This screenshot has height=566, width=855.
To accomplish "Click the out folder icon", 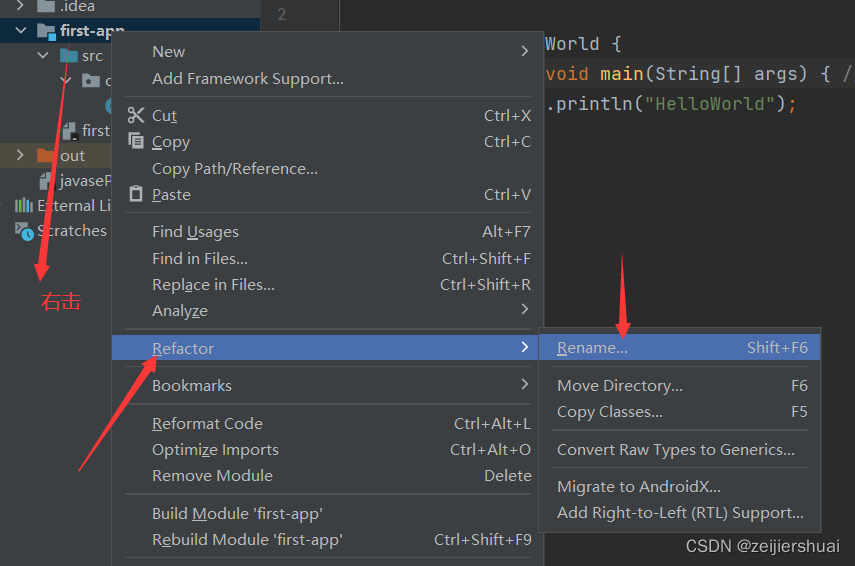I will coord(46,155).
